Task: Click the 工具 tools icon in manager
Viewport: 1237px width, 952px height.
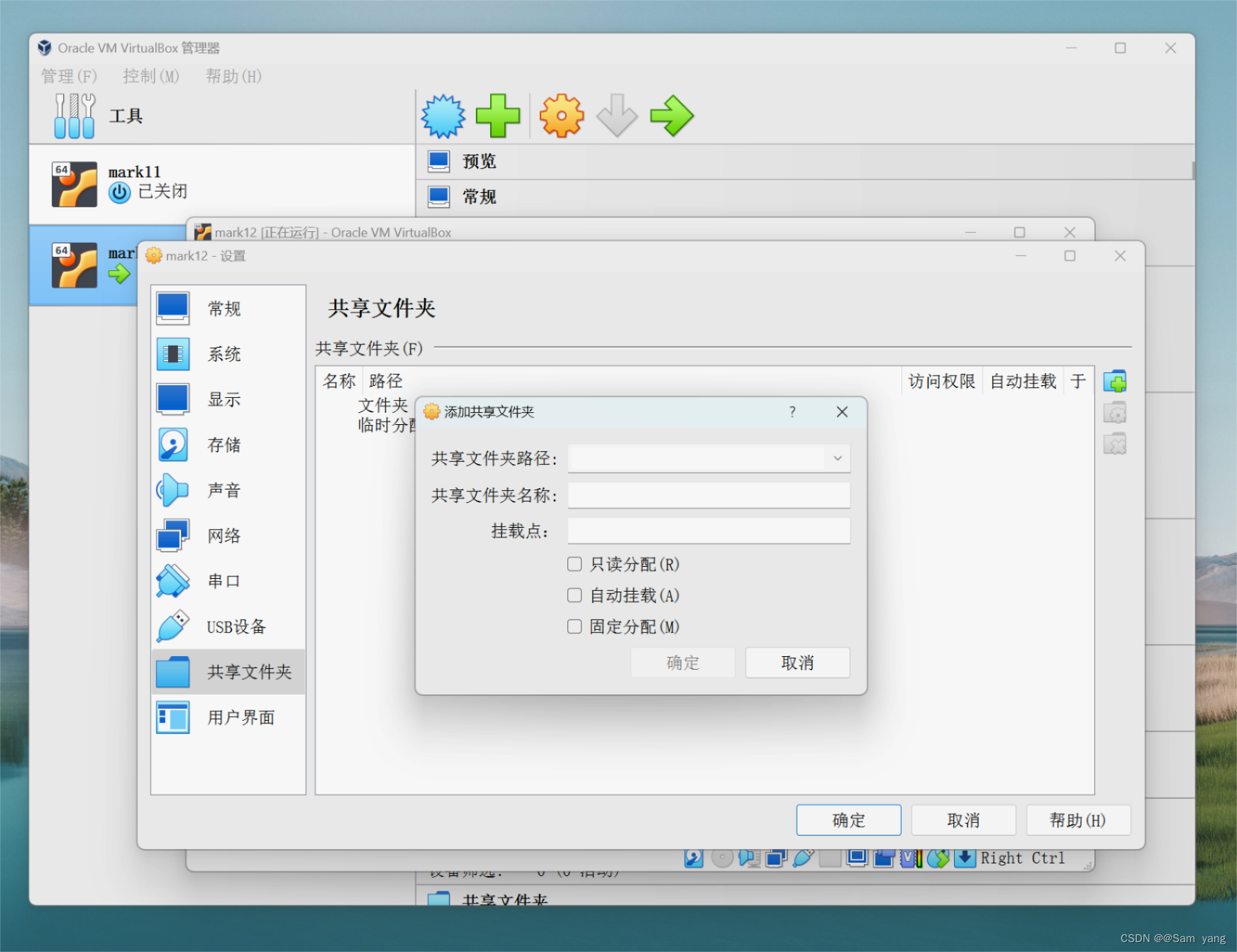Action: (74, 116)
